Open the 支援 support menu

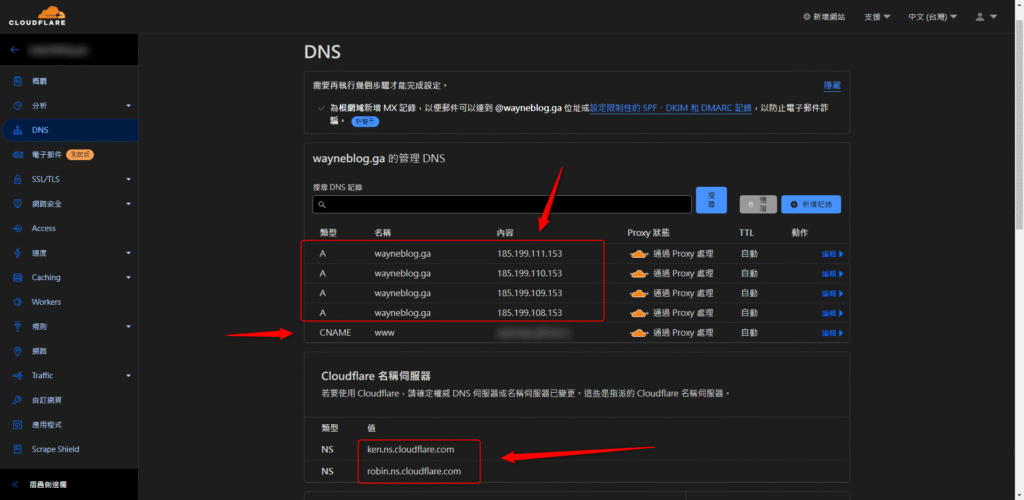tap(877, 17)
